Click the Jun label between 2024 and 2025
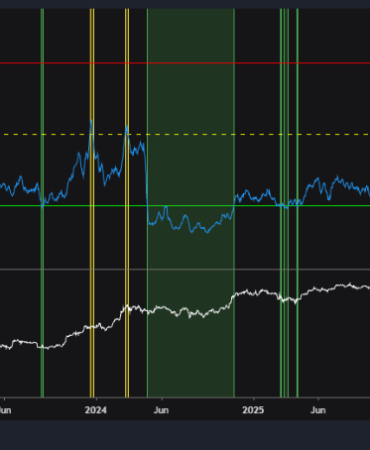 (x=161, y=410)
